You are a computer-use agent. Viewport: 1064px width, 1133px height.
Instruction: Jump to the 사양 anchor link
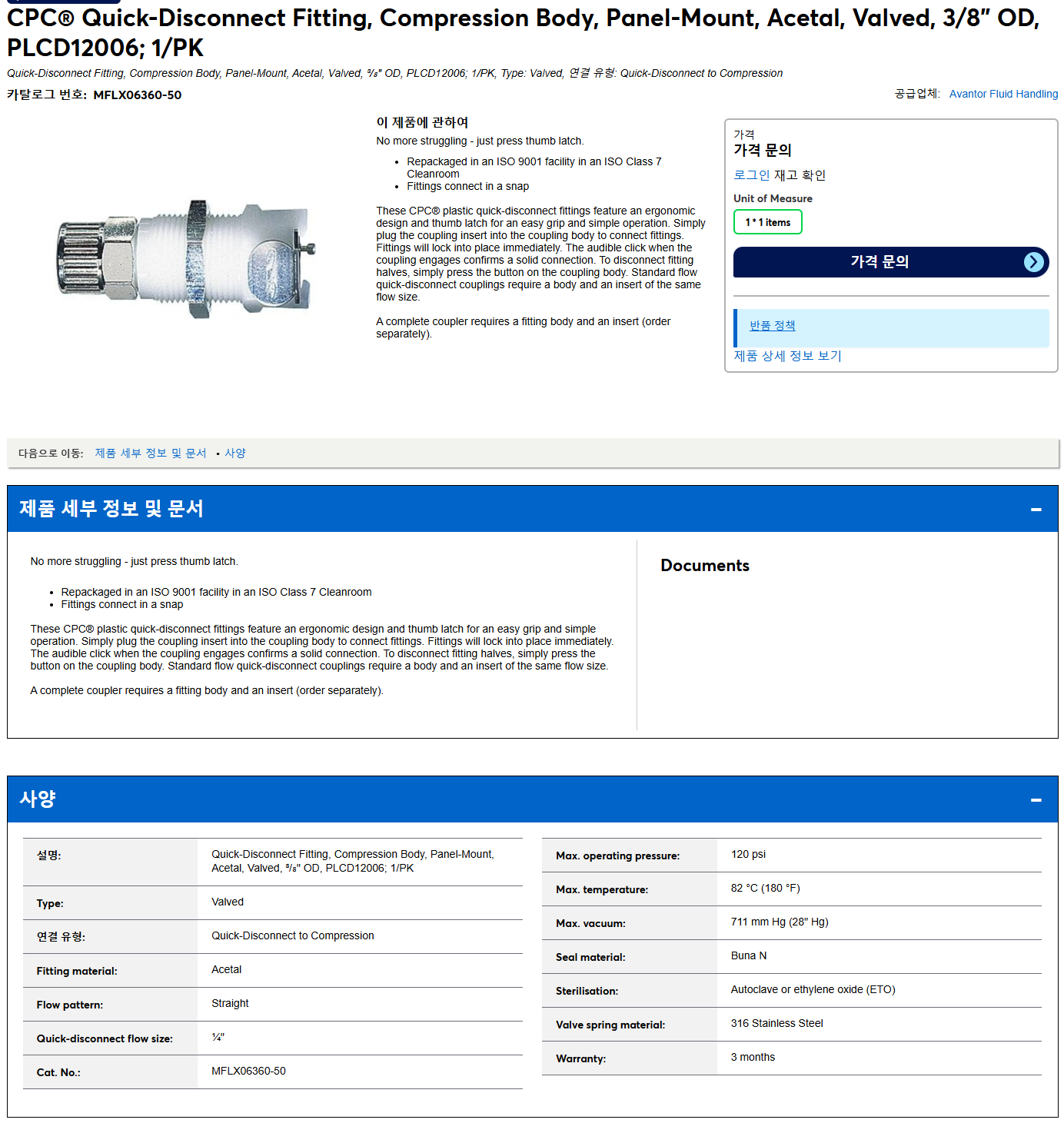[x=235, y=454]
